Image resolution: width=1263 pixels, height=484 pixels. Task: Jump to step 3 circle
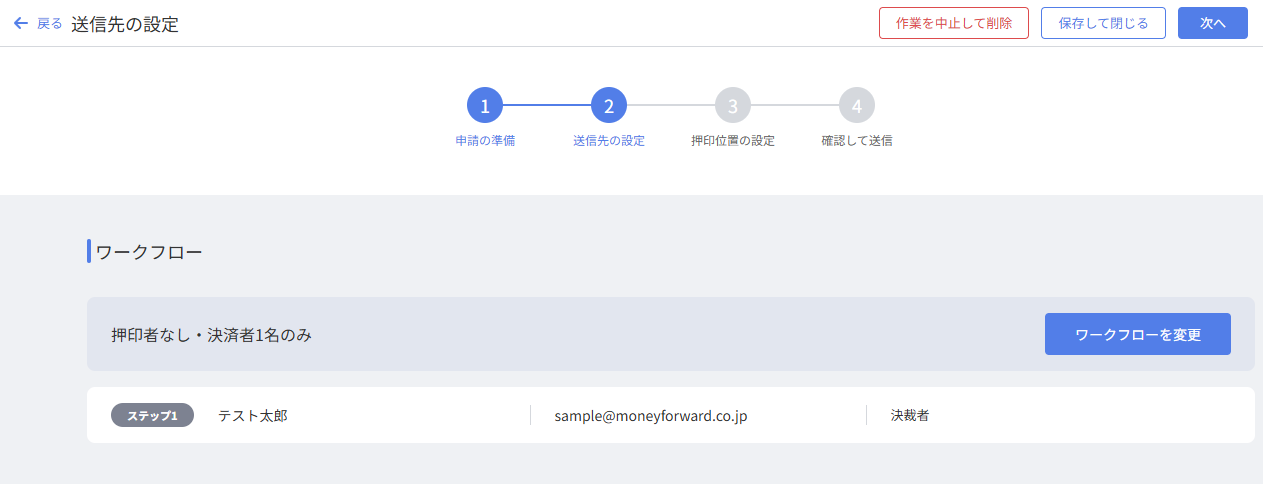click(x=733, y=106)
